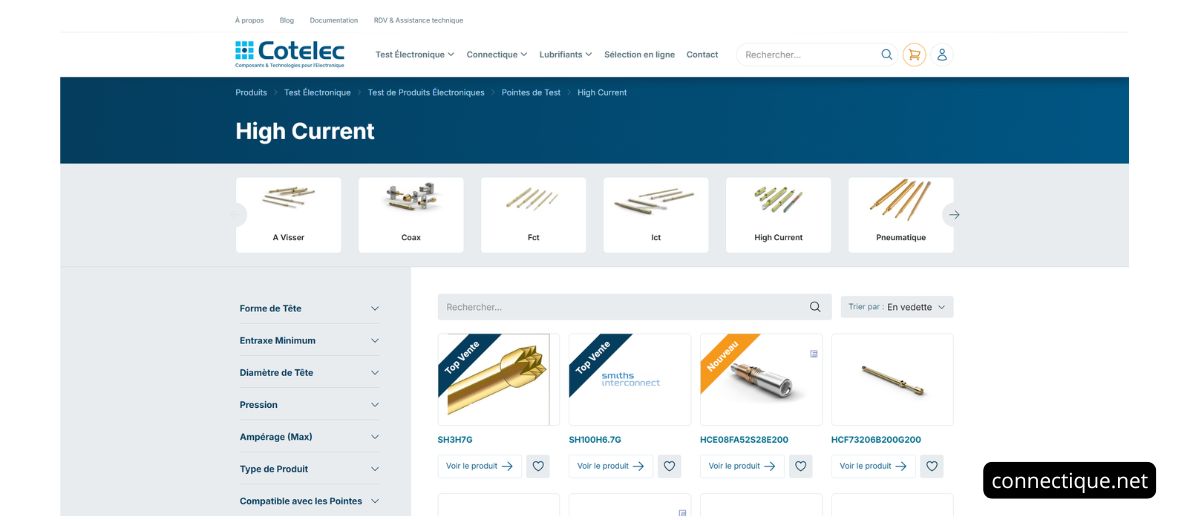
Task: Click Voir le produit for SH3H7G
Action: pyautogui.click(x=479, y=466)
